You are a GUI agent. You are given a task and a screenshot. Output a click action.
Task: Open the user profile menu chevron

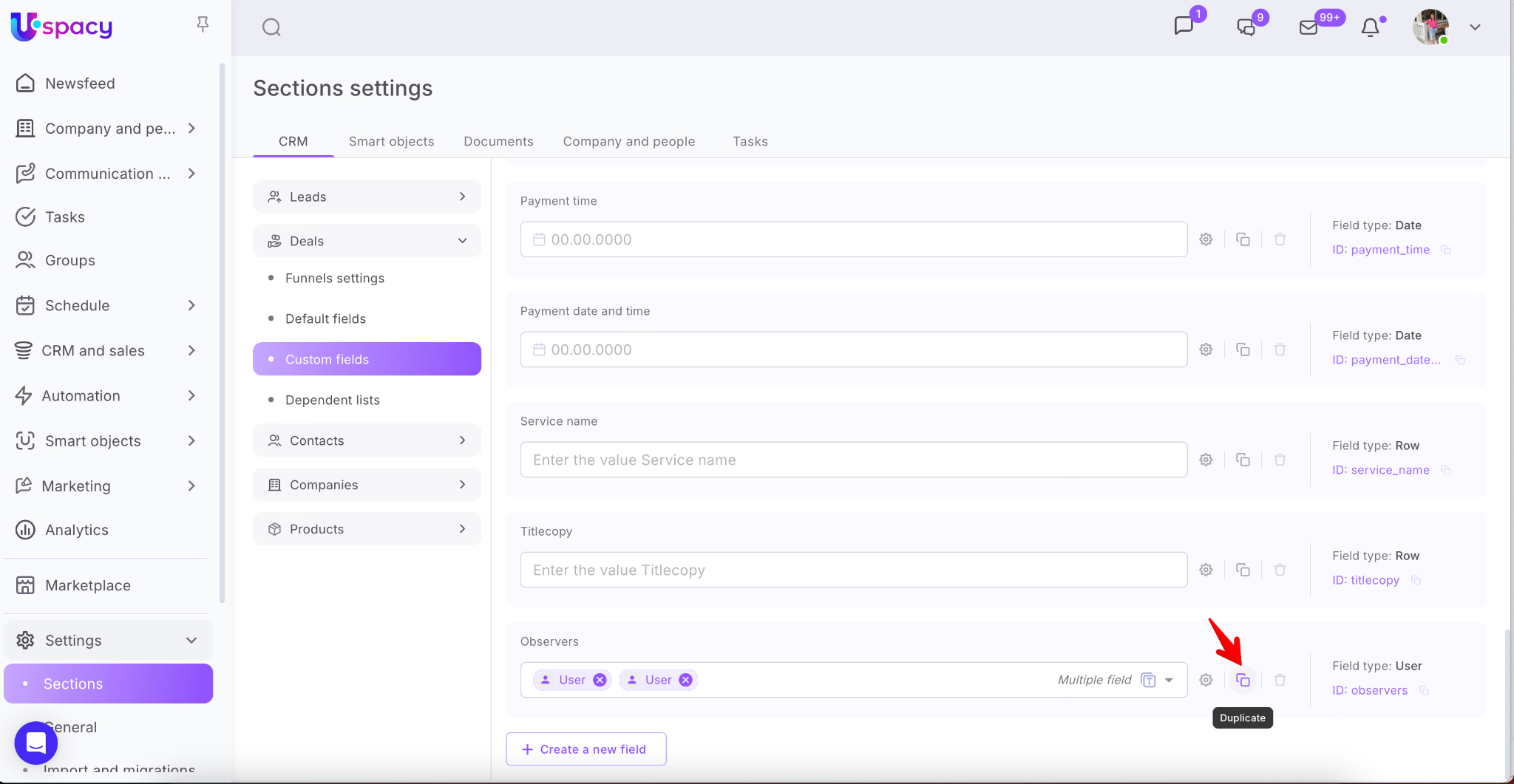pyautogui.click(x=1475, y=27)
